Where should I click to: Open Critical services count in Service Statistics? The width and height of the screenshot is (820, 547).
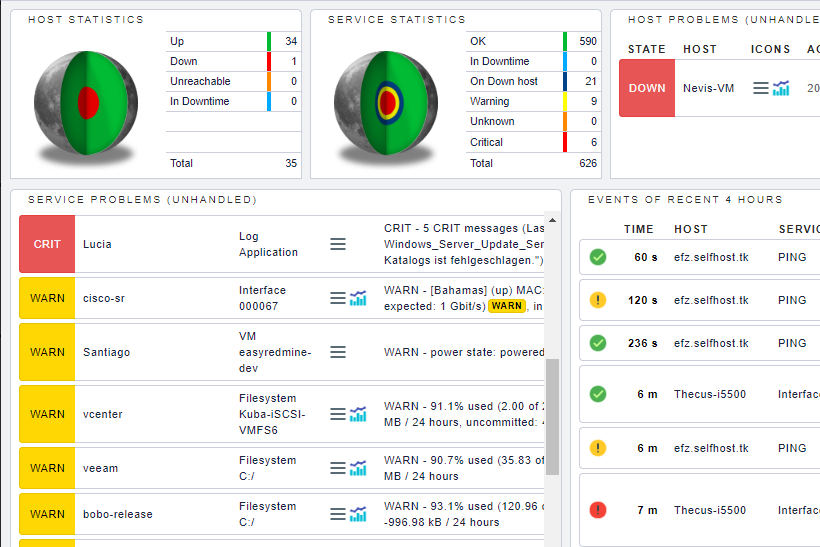pos(532,142)
